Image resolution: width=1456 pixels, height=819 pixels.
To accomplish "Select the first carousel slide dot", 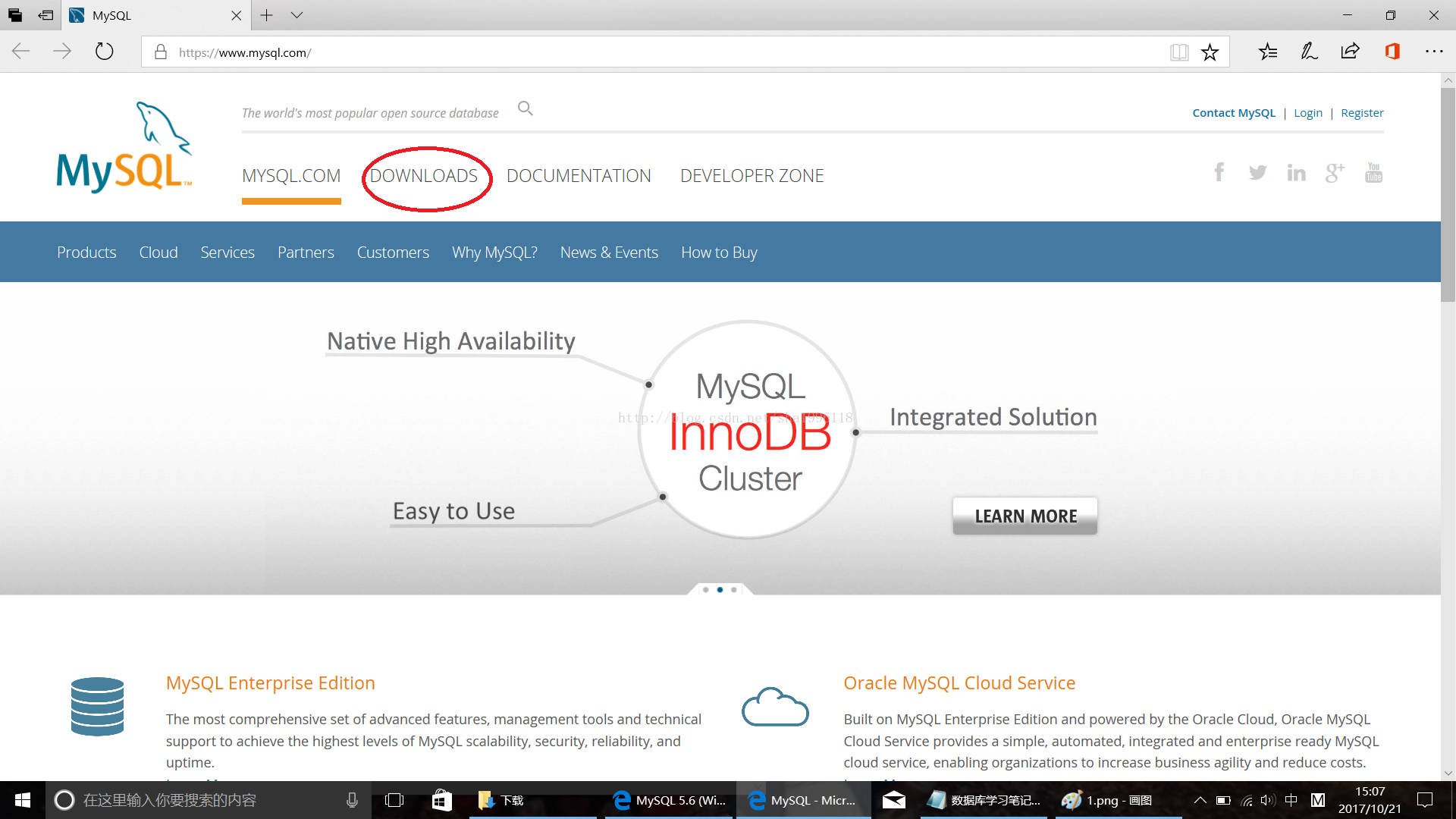I will [x=706, y=589].
